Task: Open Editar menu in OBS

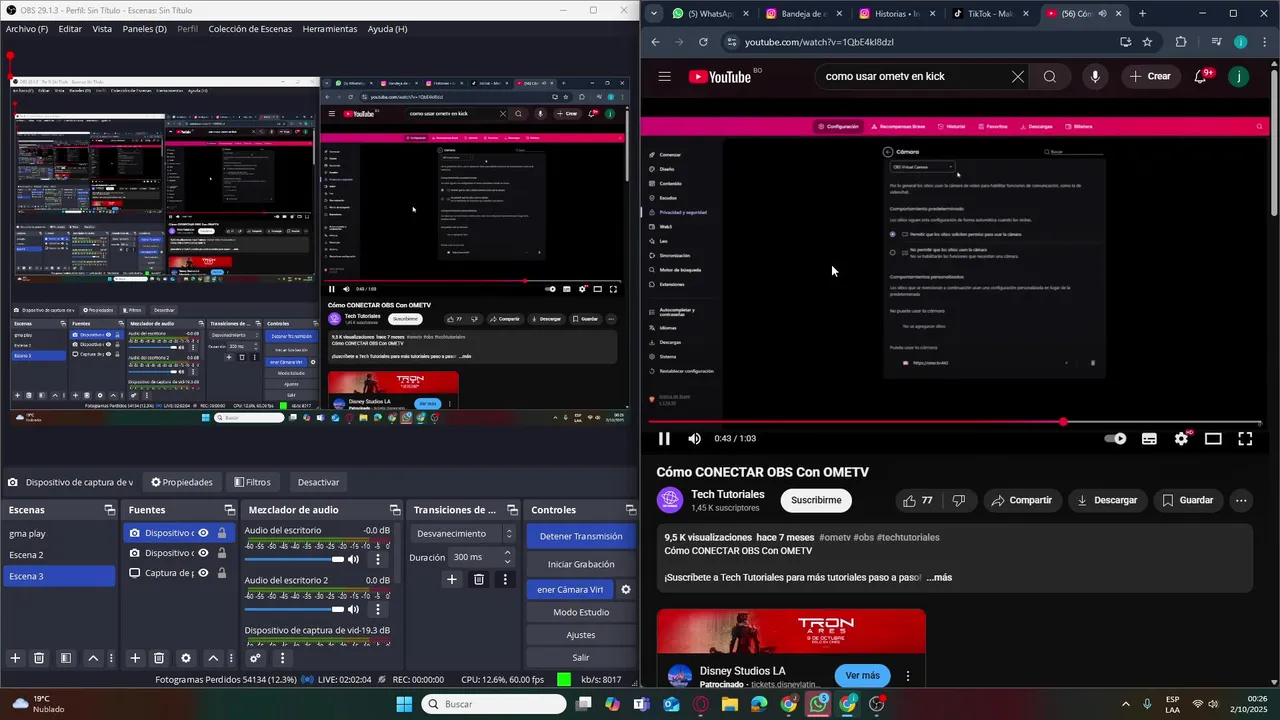Action: pyautogui.click(x=70, y=29)
